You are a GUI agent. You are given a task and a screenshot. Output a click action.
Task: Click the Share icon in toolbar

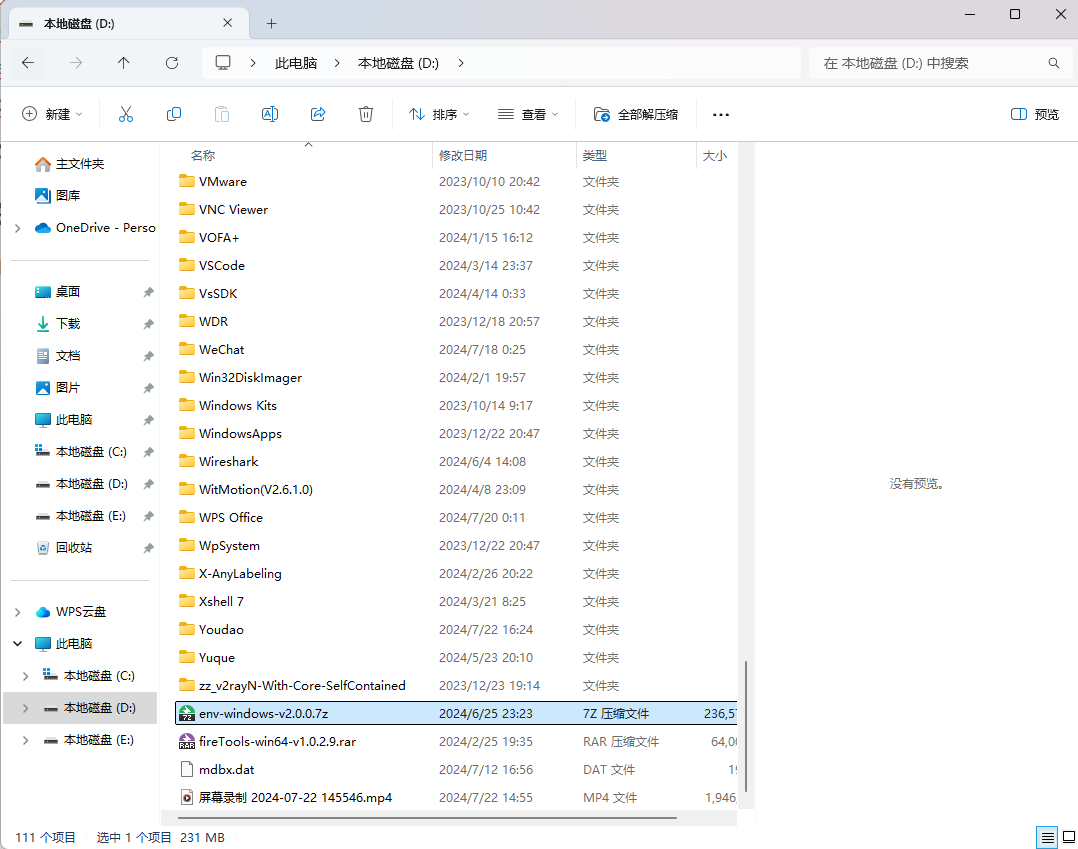click(x=318, y=114)
